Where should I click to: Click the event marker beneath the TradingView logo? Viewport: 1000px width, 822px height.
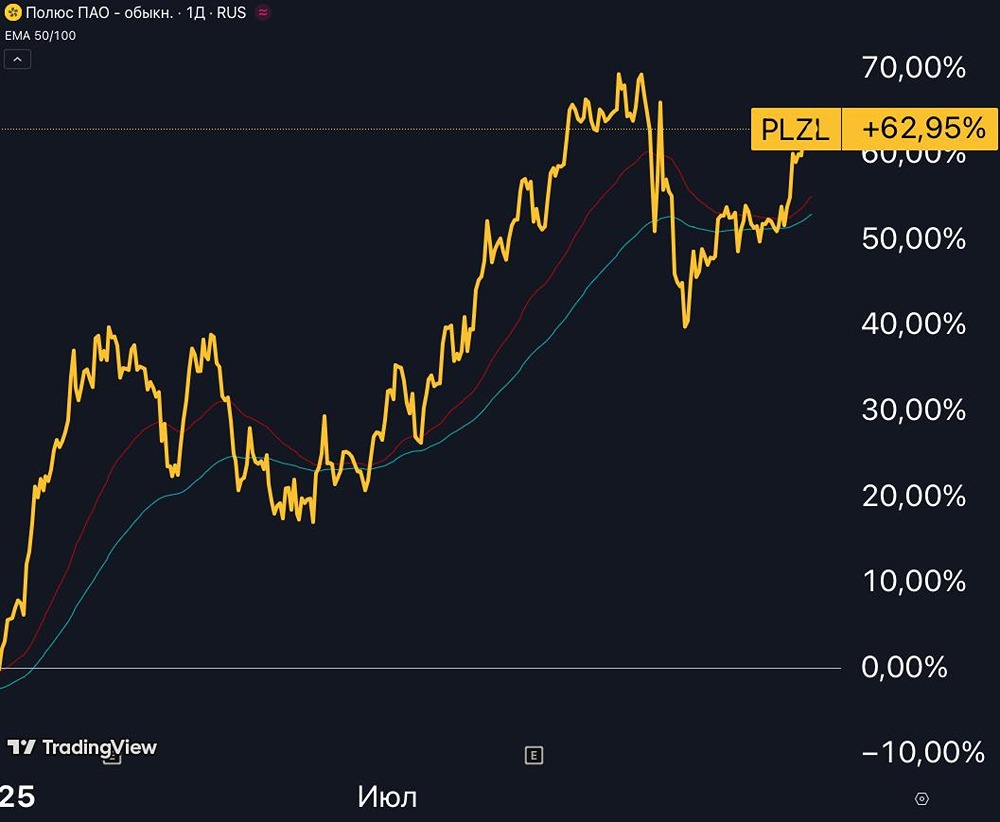[111, 760]
